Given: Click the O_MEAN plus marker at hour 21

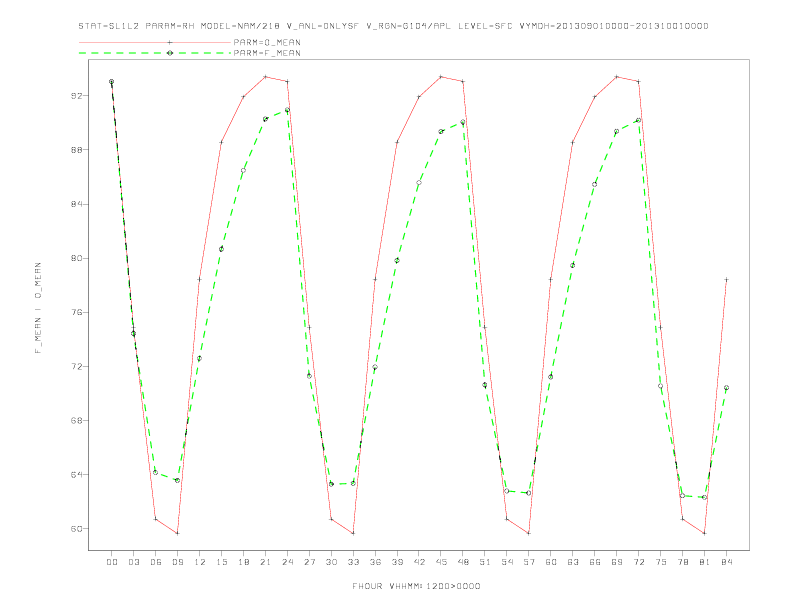Looking at the screenshot, I should click(x=265, y=77).
